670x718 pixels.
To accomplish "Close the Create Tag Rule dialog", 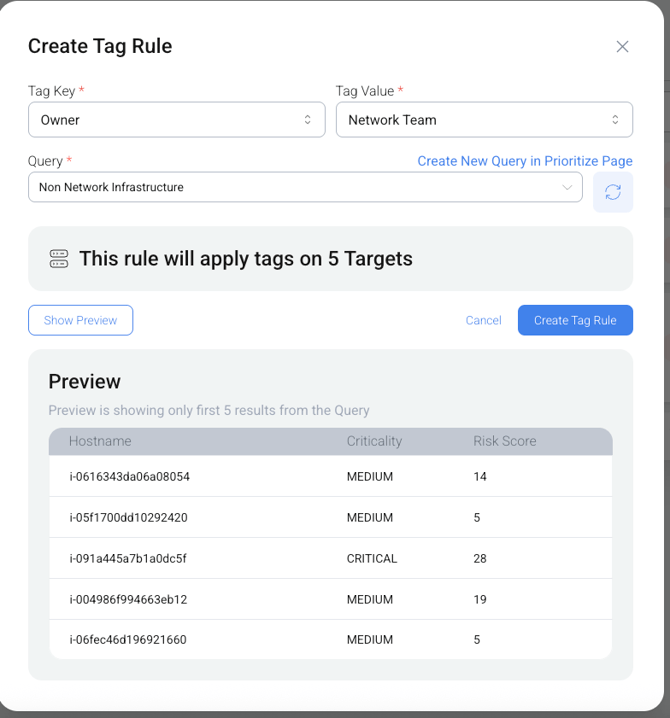I will pos(622,47).
